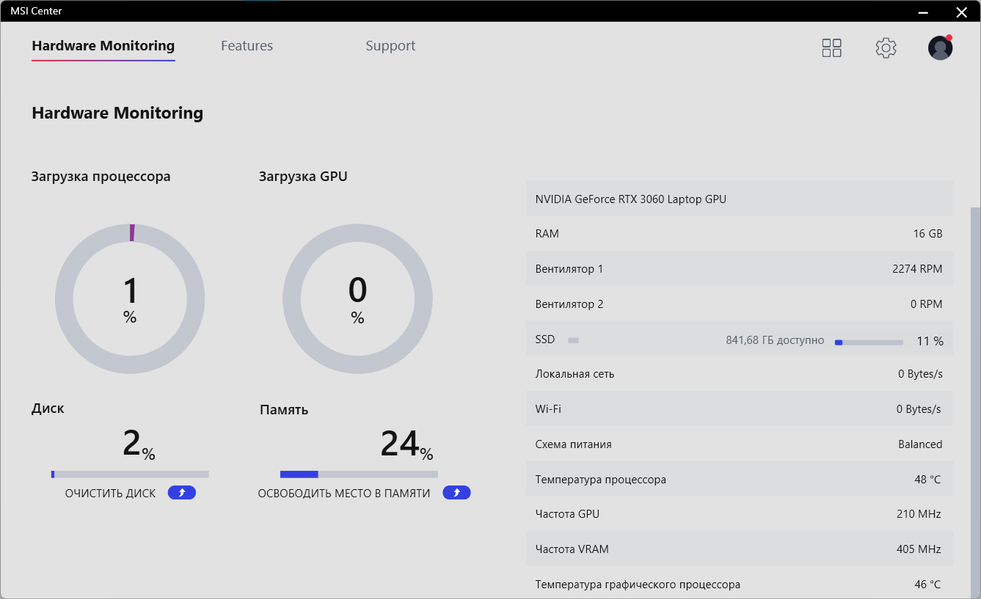
Task: Click ОСВОБОДИТЬ МЕСТО В ПАМЯТИ label
Action: (344, 494)
